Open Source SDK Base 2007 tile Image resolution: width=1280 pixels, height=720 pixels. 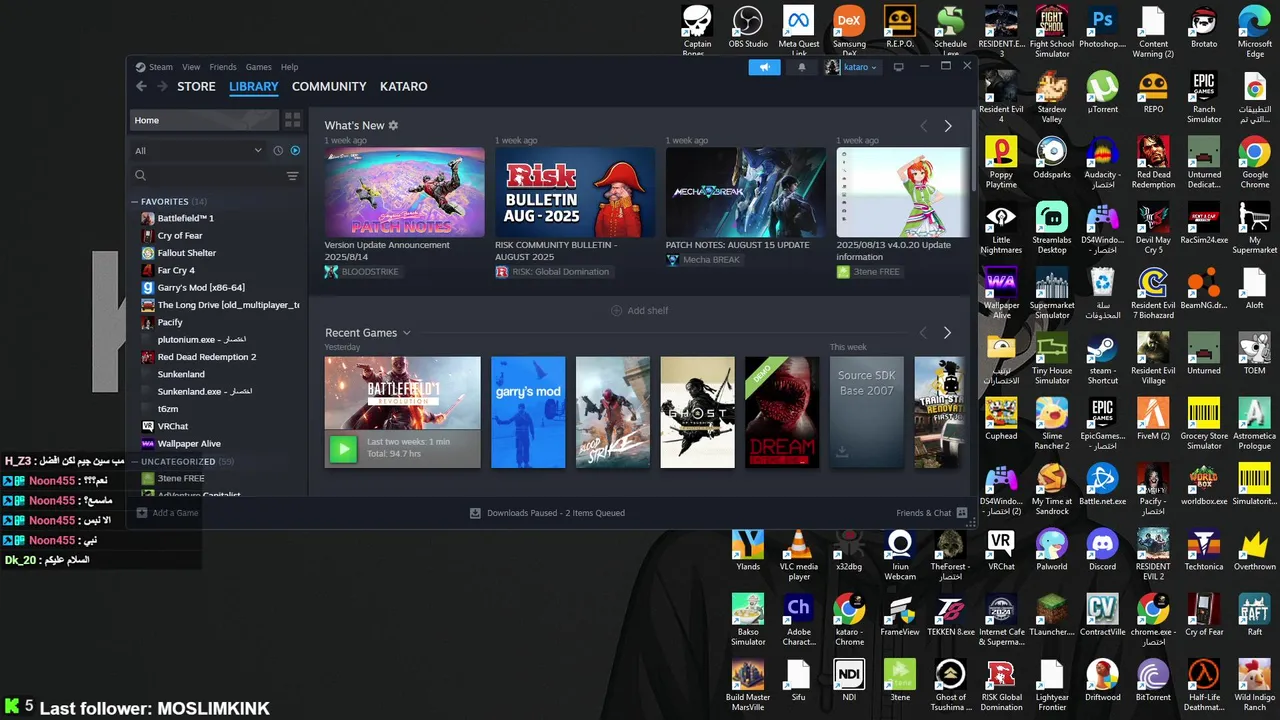coord(867,412)
